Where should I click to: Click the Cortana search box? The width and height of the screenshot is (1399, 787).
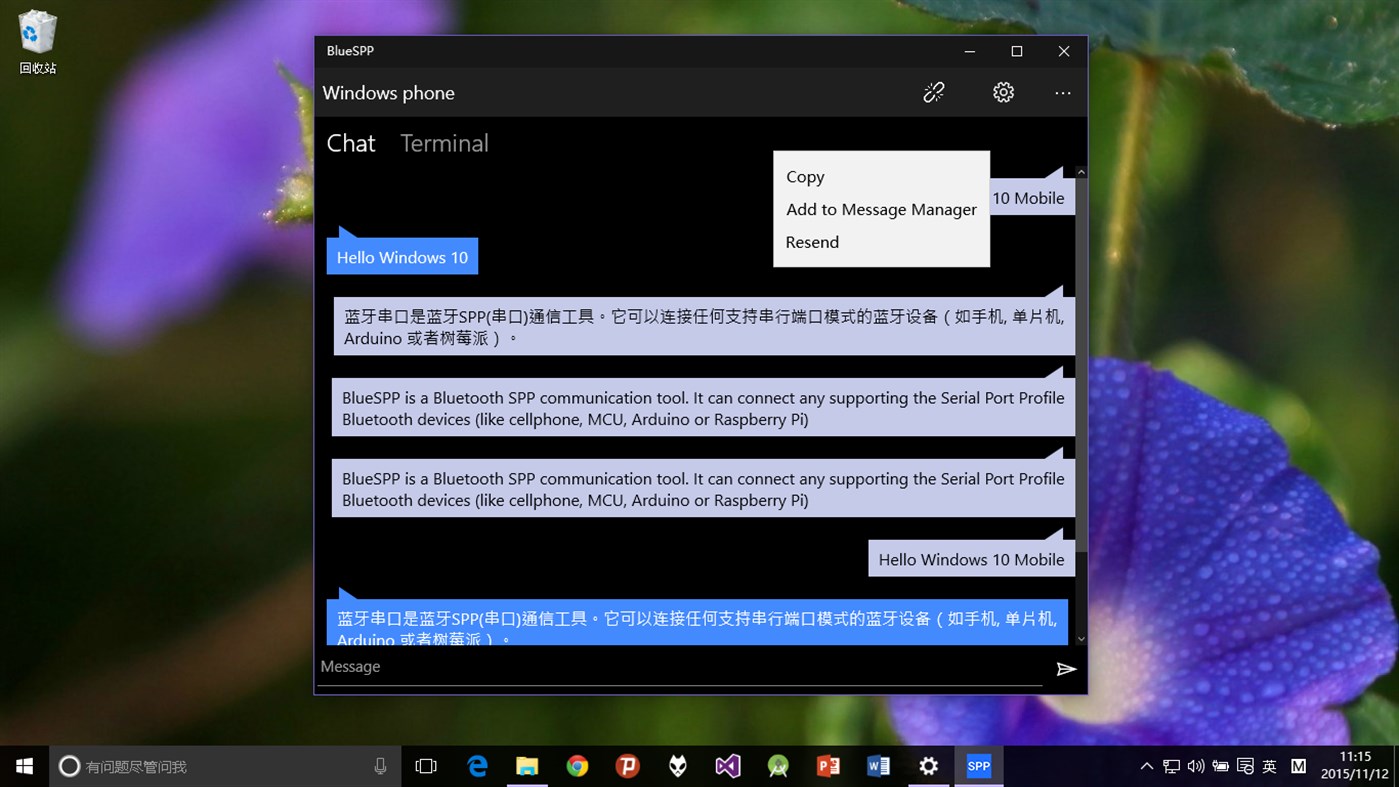pos(200,765)
